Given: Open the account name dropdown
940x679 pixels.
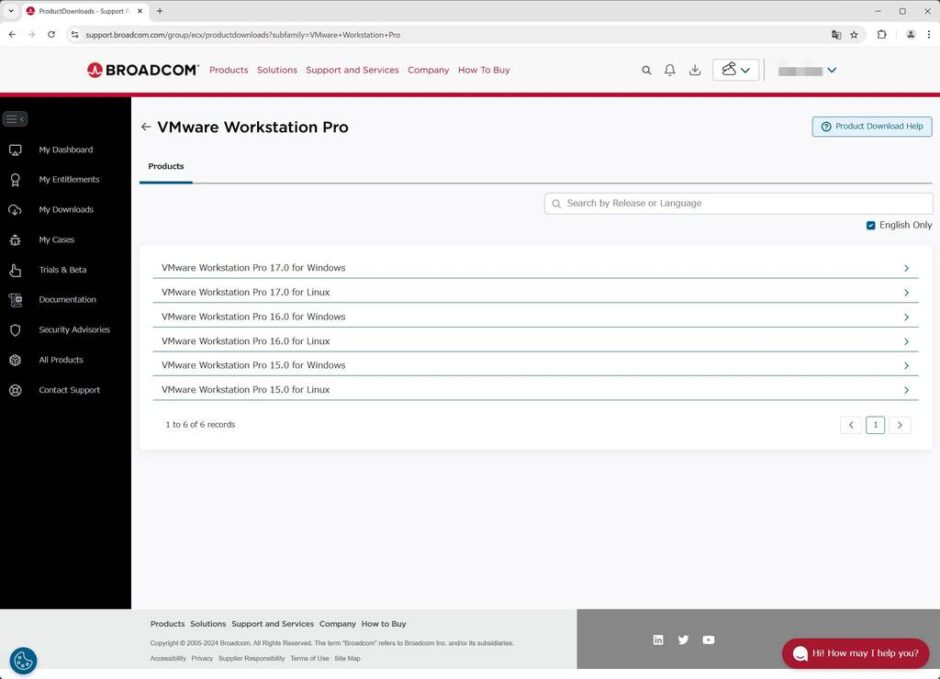Looking at the screenshot, I should point(806,70).
